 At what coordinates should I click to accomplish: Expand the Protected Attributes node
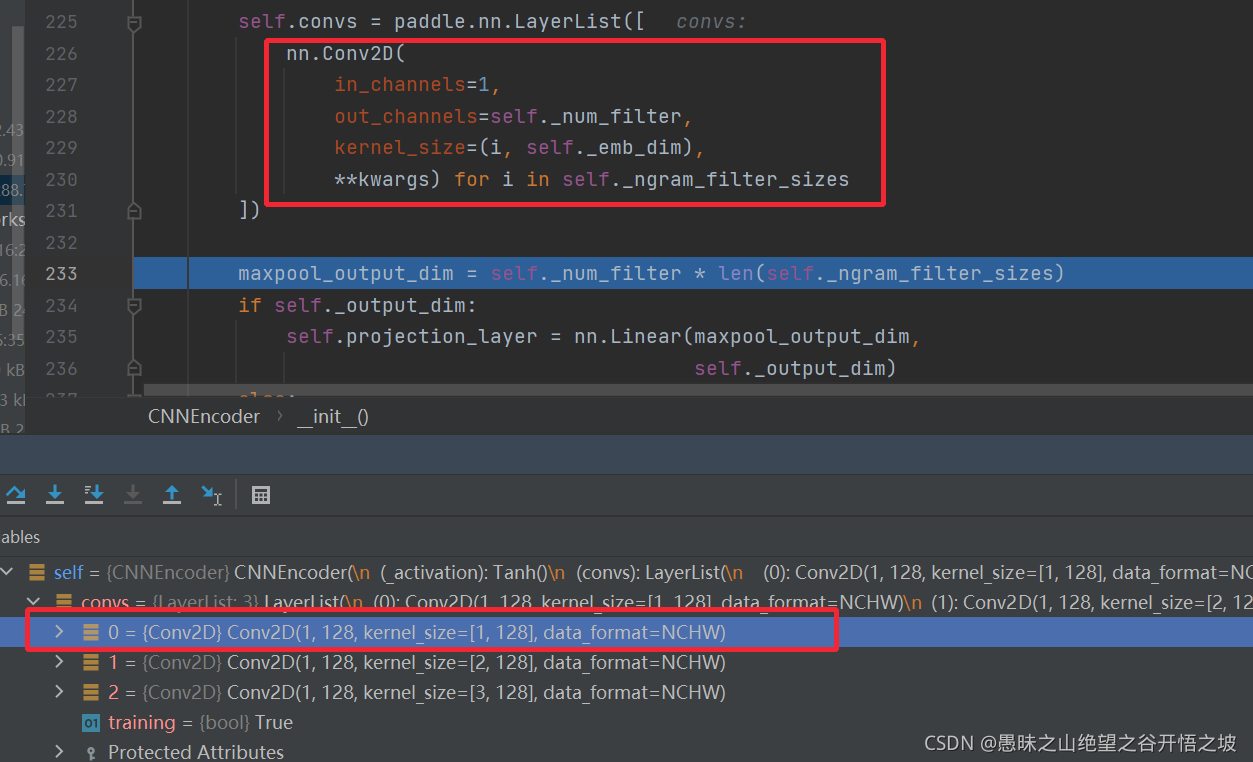pos(59,751)
